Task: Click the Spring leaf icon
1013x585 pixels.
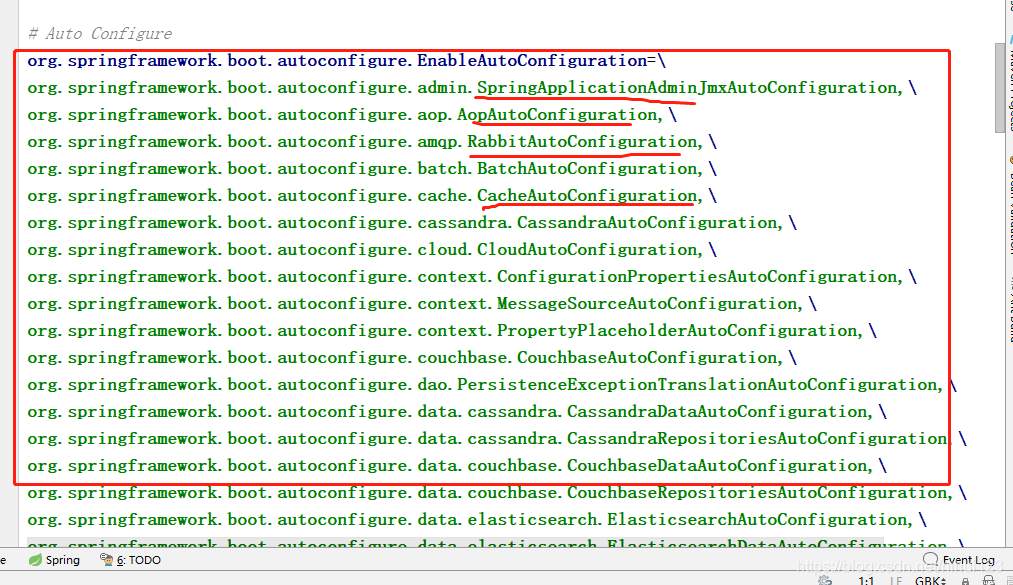Action: 35,560
